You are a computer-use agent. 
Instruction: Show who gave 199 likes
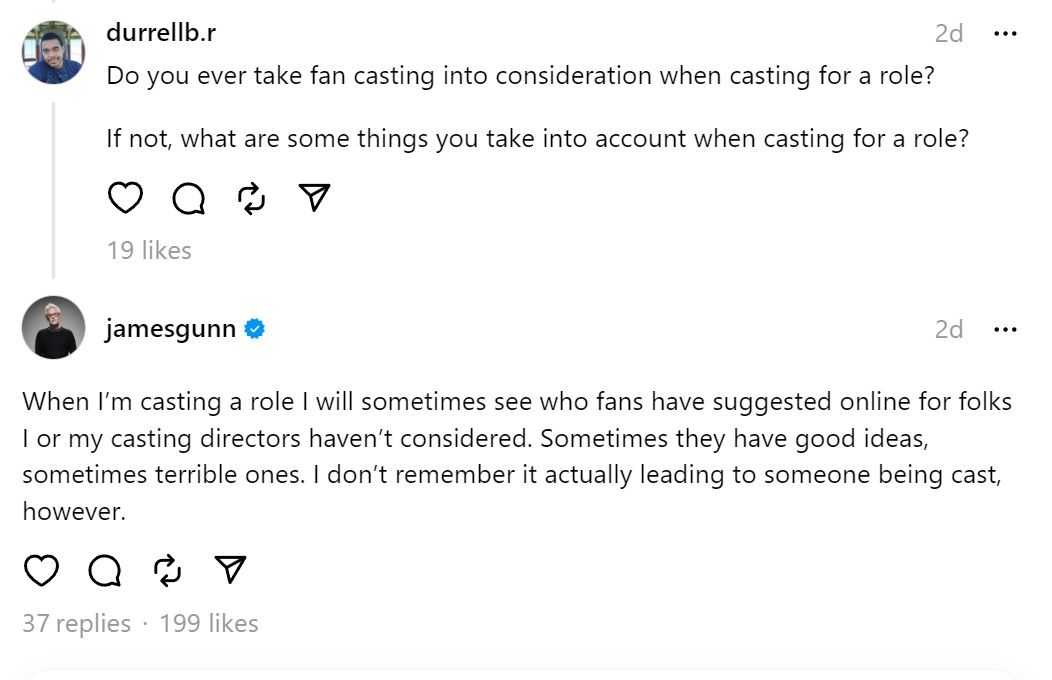[208, 624]
